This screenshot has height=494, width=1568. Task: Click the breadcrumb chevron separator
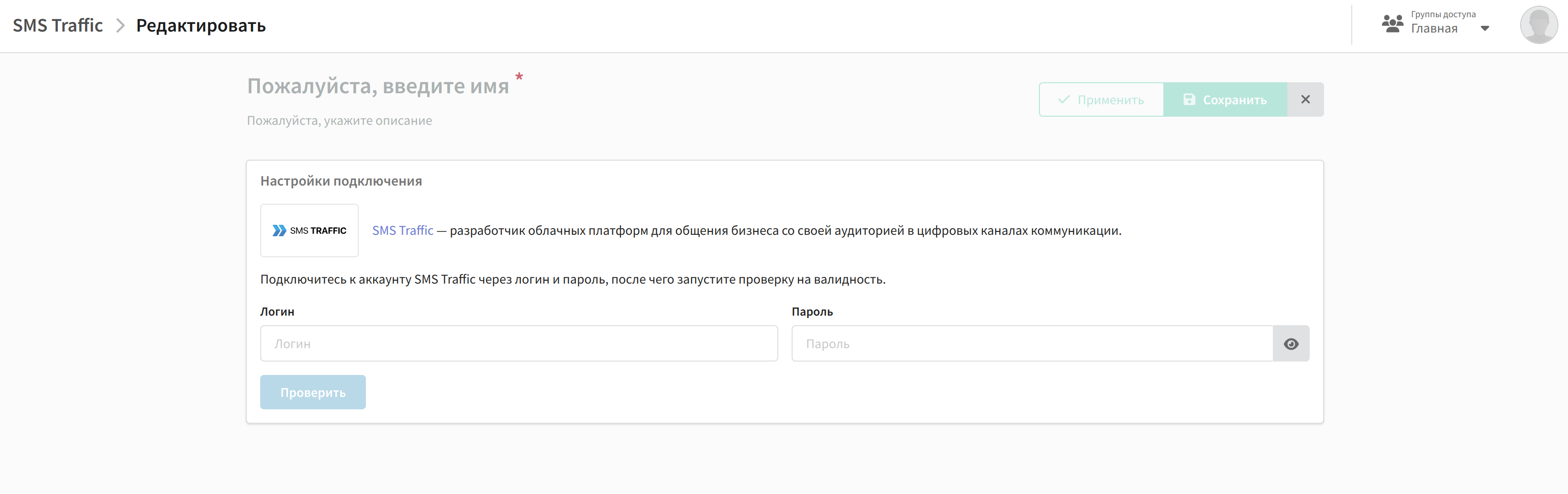click(x=120, y=25)
